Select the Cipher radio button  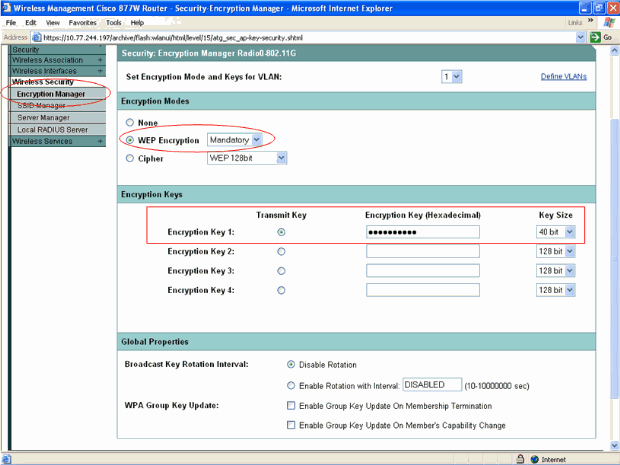[130, 158]
